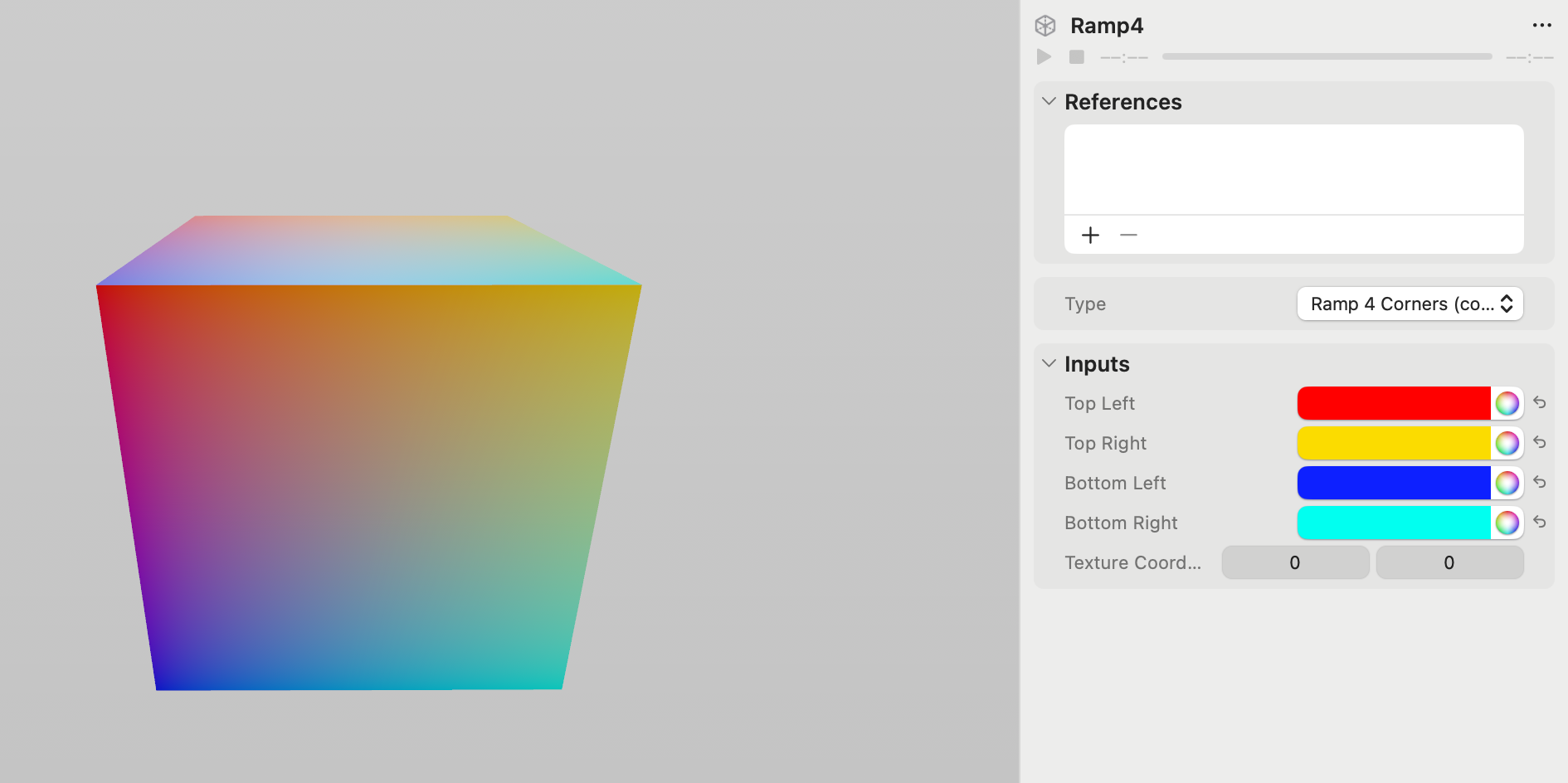Open the Bottom Left color wheel picker
Screen dimensions: 1568x783
pyautogui.click(x=1507, y=483)
